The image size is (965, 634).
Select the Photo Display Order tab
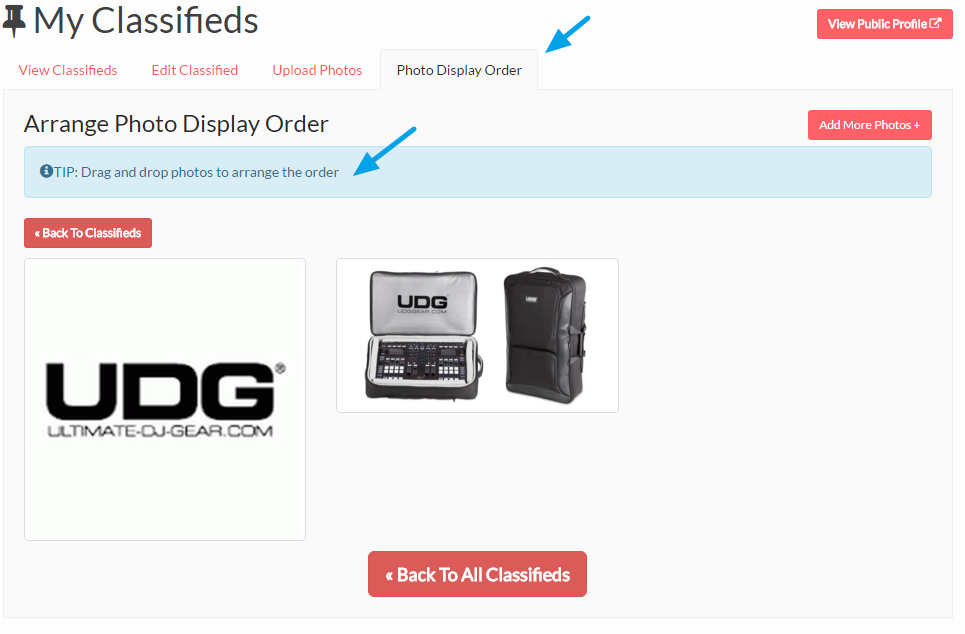click(x=459, y=70)
